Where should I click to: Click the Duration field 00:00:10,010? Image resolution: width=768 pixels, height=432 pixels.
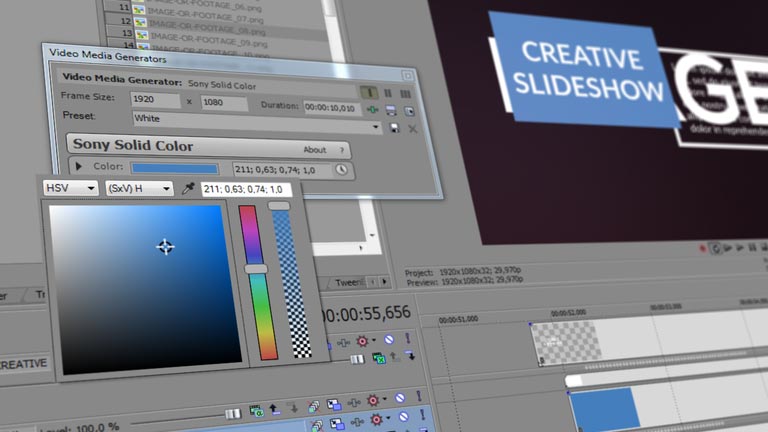coord(332,108)
